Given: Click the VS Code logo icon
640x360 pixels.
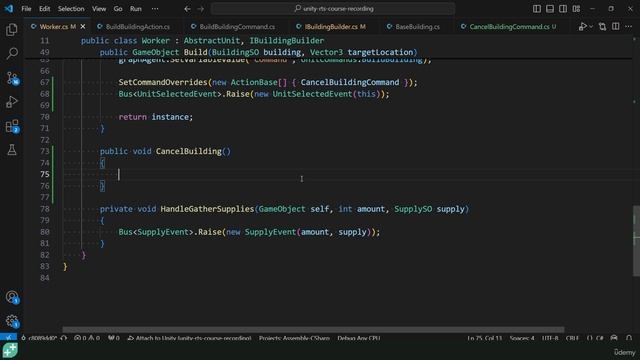Looking at the screenshot, I should 9,9.
